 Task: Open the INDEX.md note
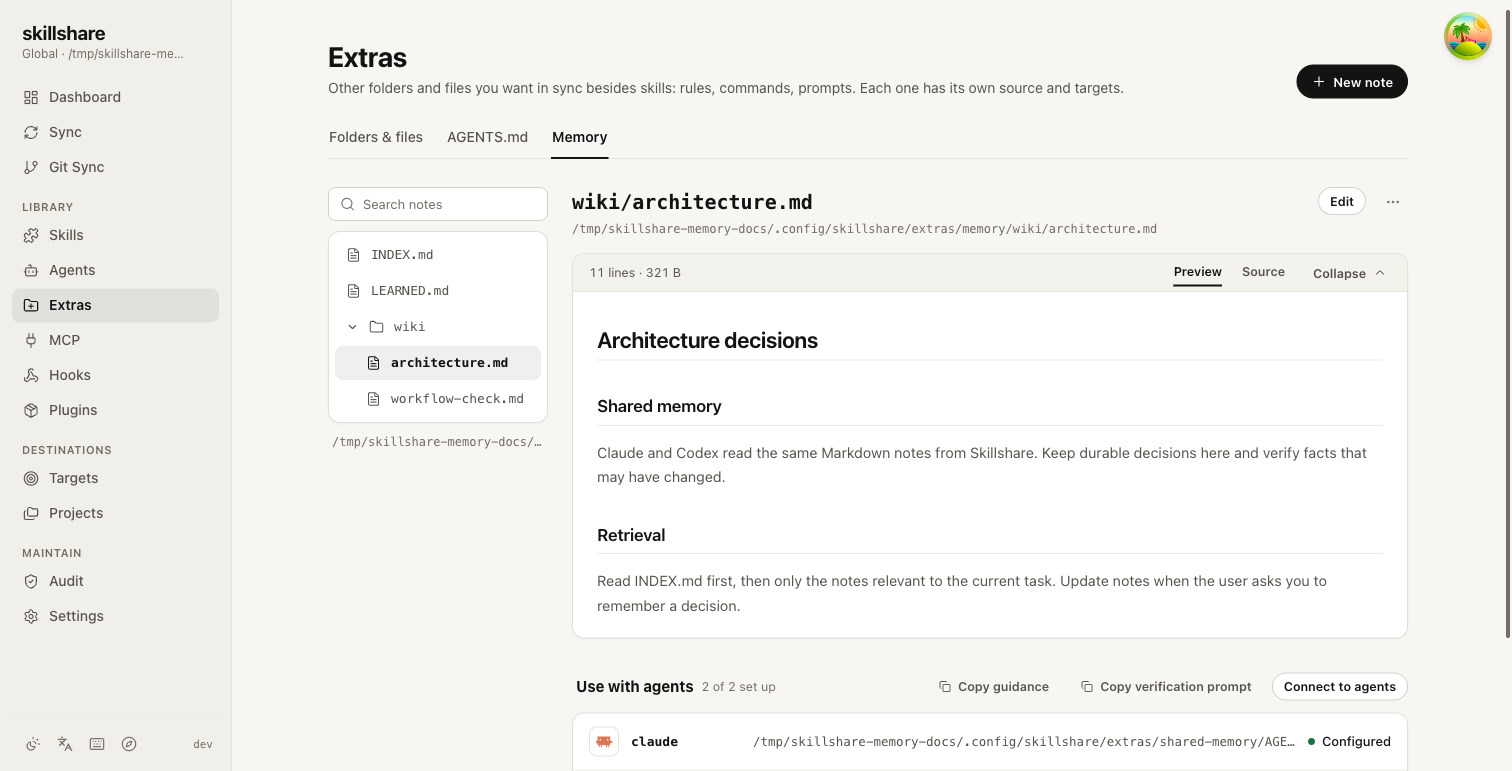coord(438,255)
